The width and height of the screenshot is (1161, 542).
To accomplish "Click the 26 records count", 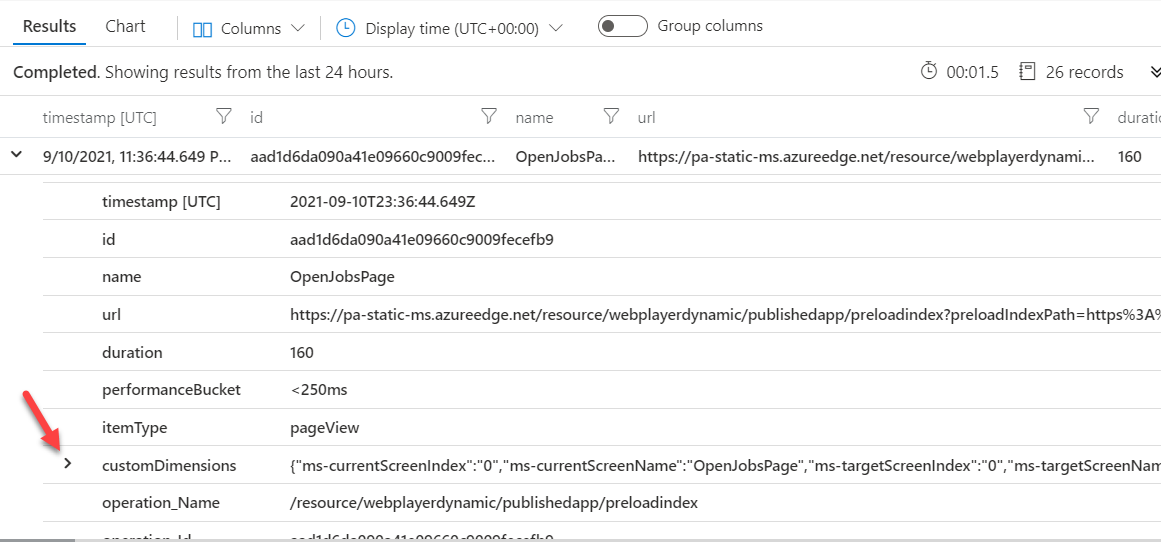I will pyautogui.click(x=1084, y=72).
